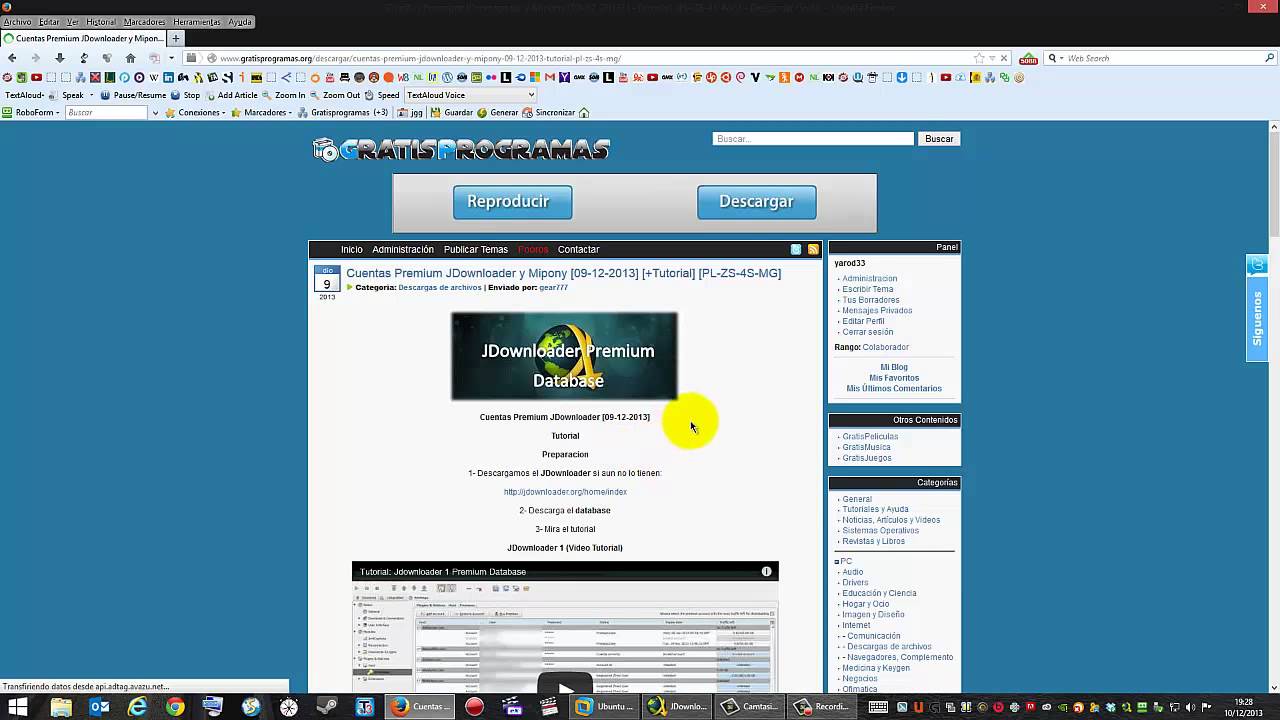Switch to Ubuntu taskbar window
The image size is (1280, 720).
605,707
